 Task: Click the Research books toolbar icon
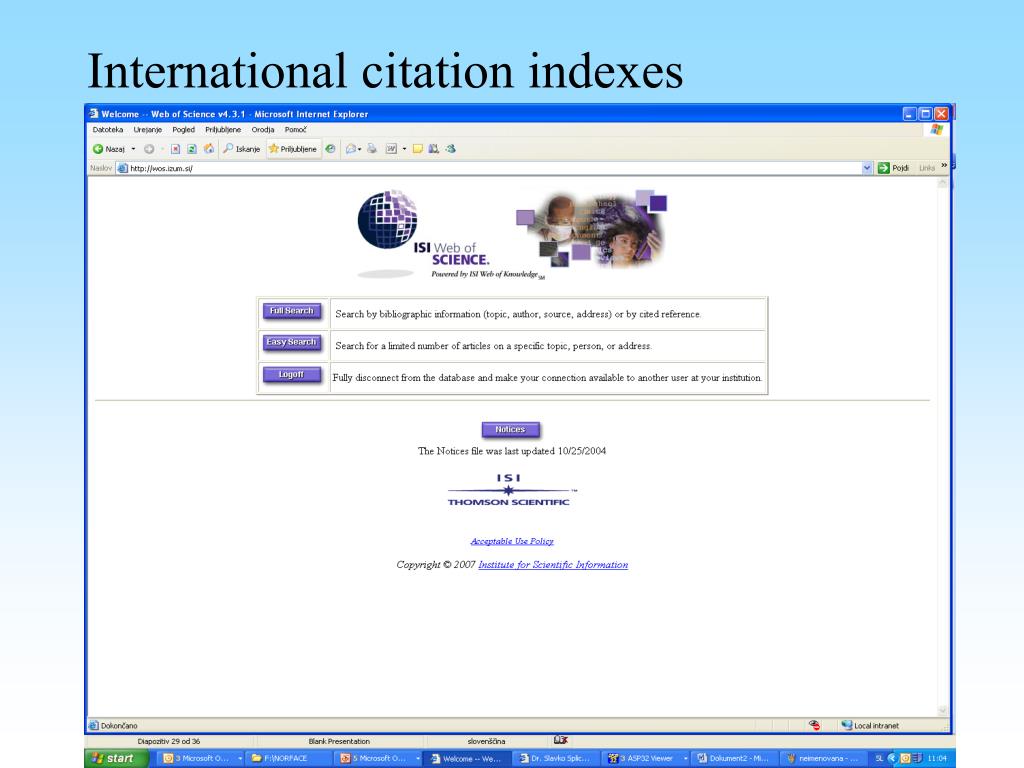pyautogui.click(x=434, y=149)
